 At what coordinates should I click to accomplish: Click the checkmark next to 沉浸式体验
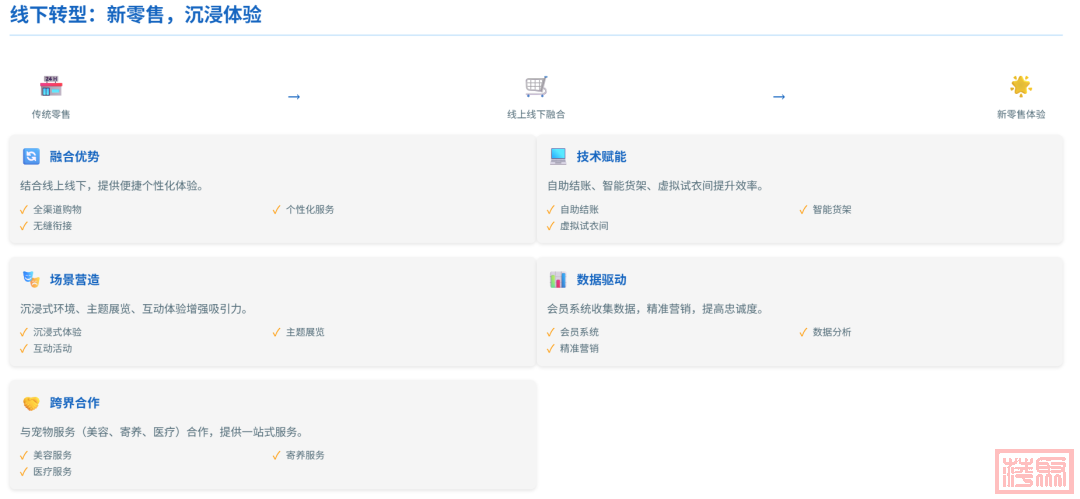[x=24, y=332]
